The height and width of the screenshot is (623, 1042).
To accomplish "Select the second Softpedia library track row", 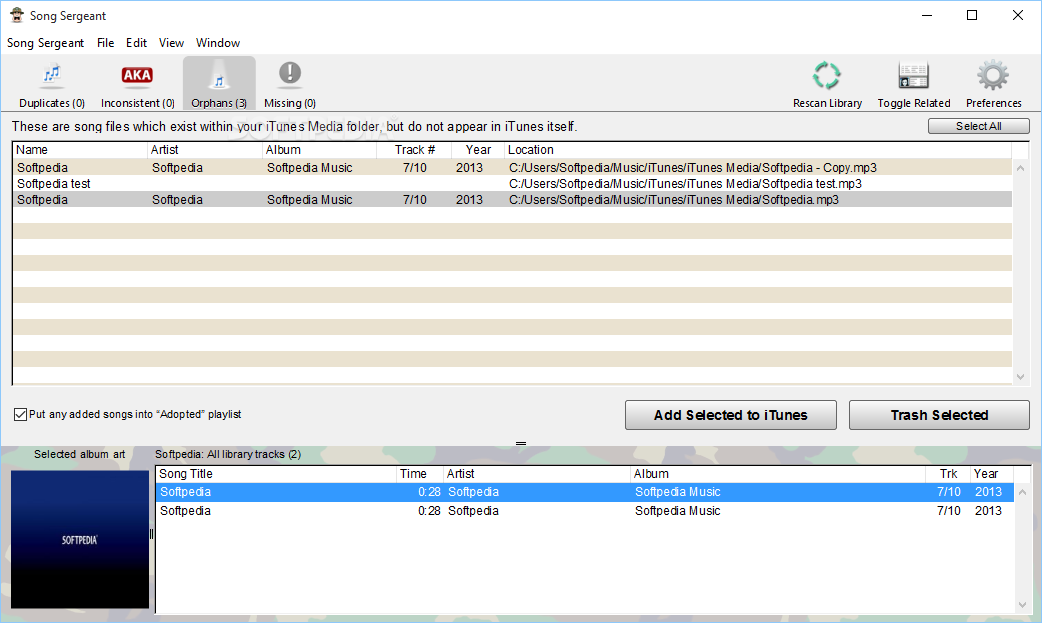I will tap(585, 511).
